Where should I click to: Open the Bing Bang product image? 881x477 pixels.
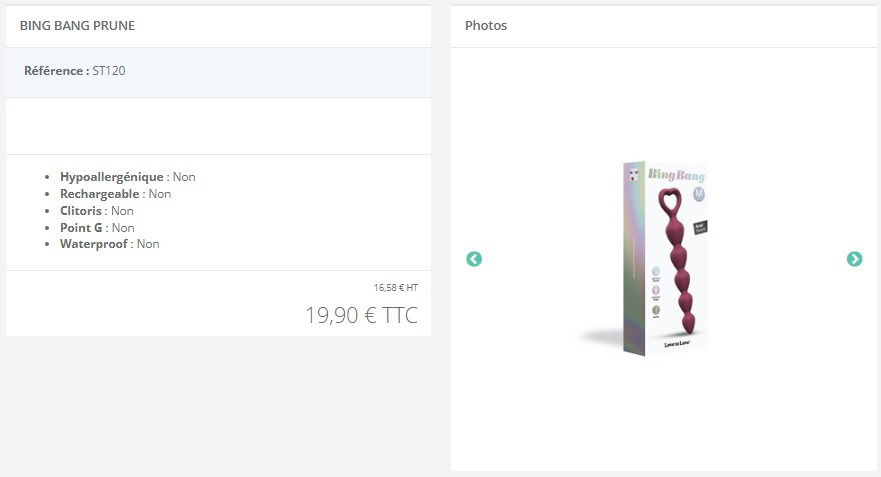pyautogui.click(x=665, y=258)
